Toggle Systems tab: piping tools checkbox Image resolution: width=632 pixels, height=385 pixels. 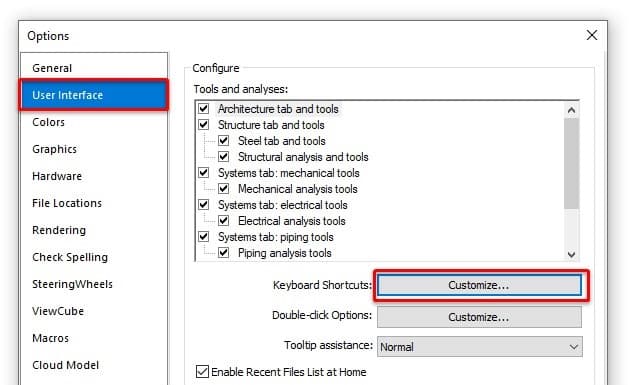pos(204,237)
